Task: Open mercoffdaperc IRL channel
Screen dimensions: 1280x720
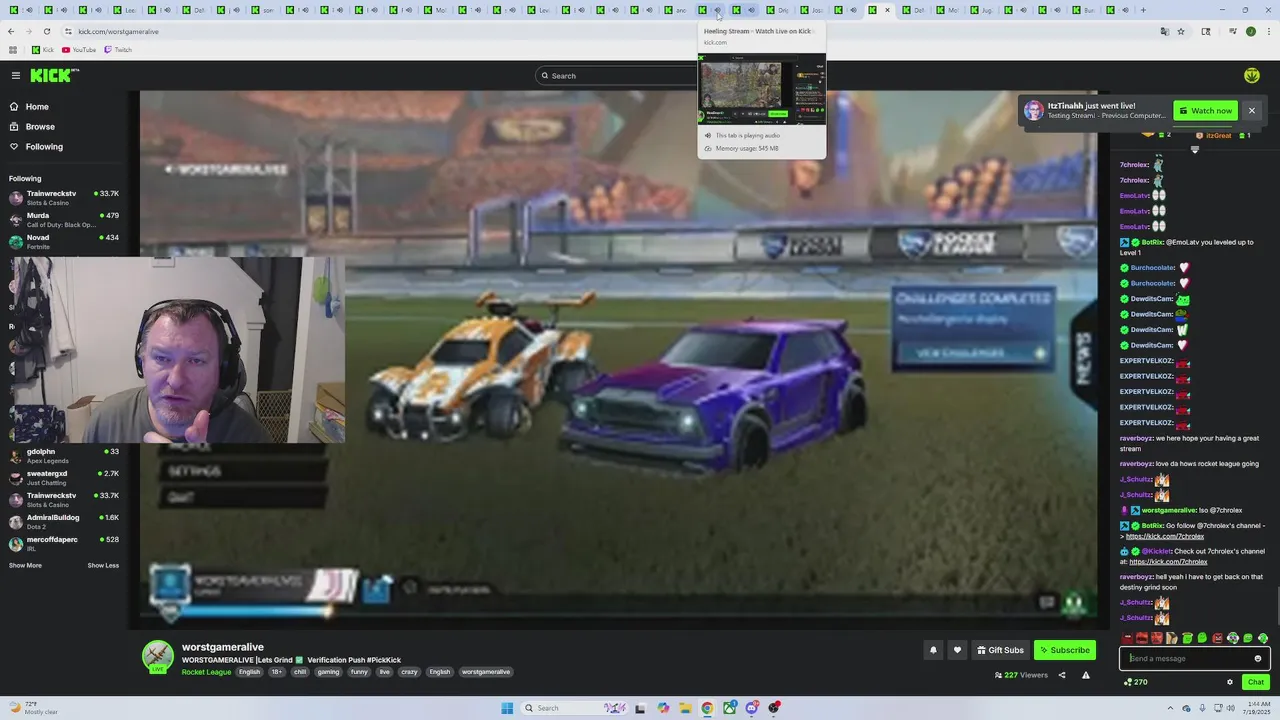Action: click(x=64, y=544)
